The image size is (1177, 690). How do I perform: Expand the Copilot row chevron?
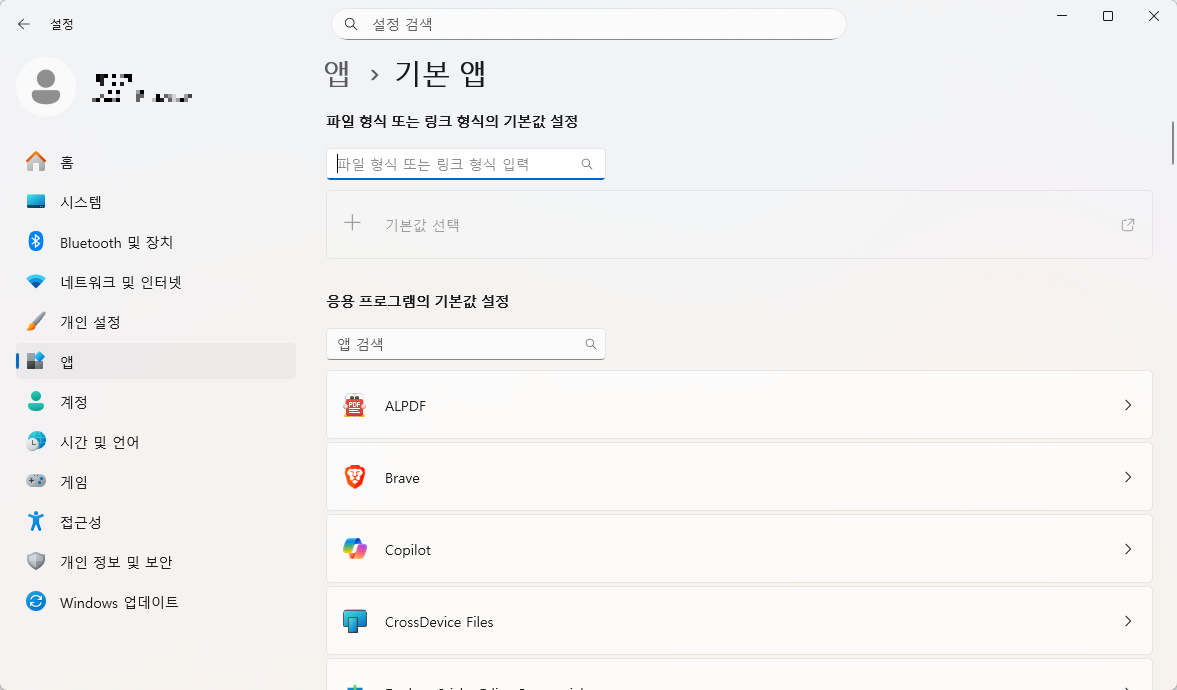[x=1127, y=549]
